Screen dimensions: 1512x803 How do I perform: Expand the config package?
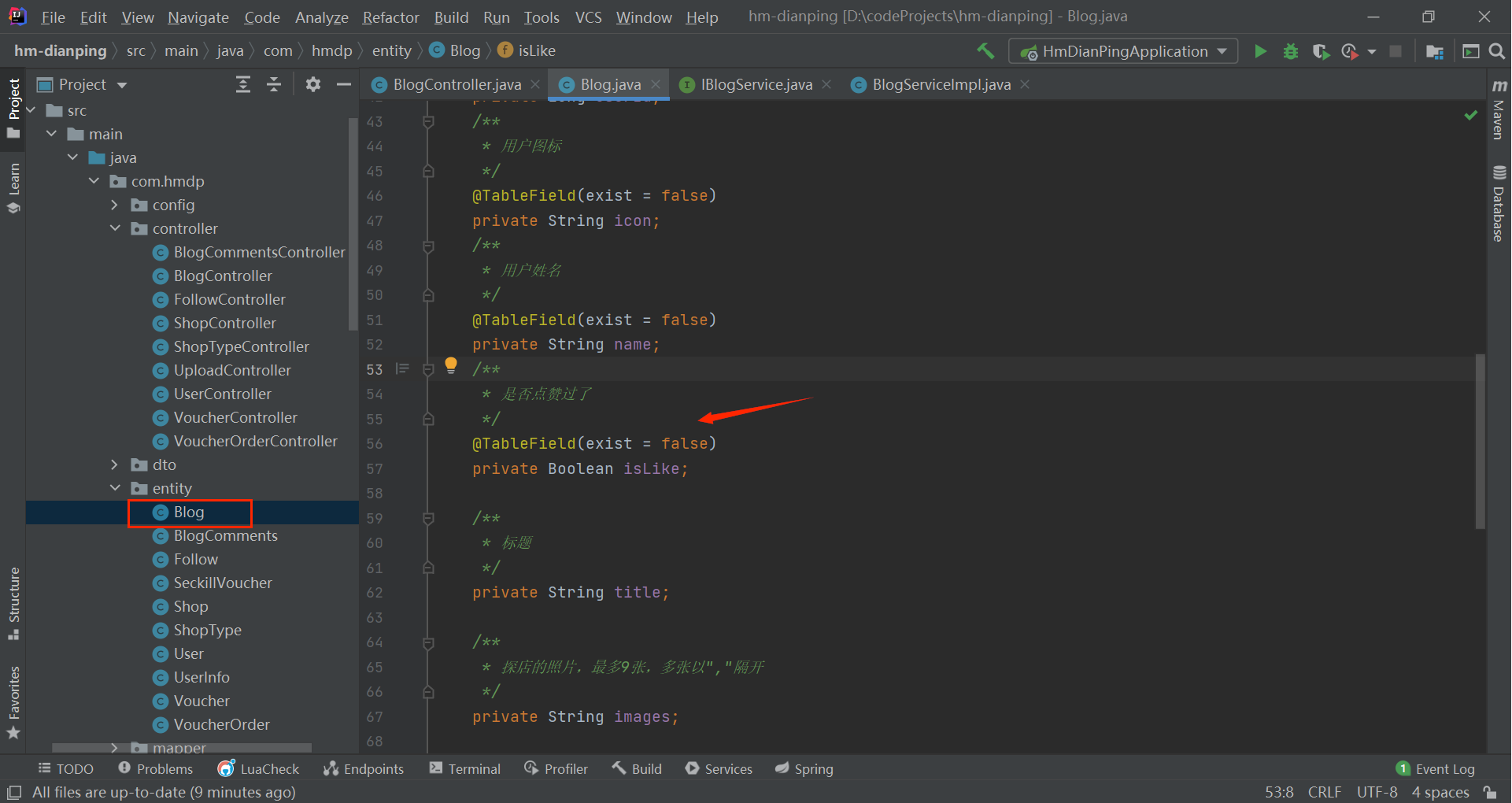(x=115, y=205)
